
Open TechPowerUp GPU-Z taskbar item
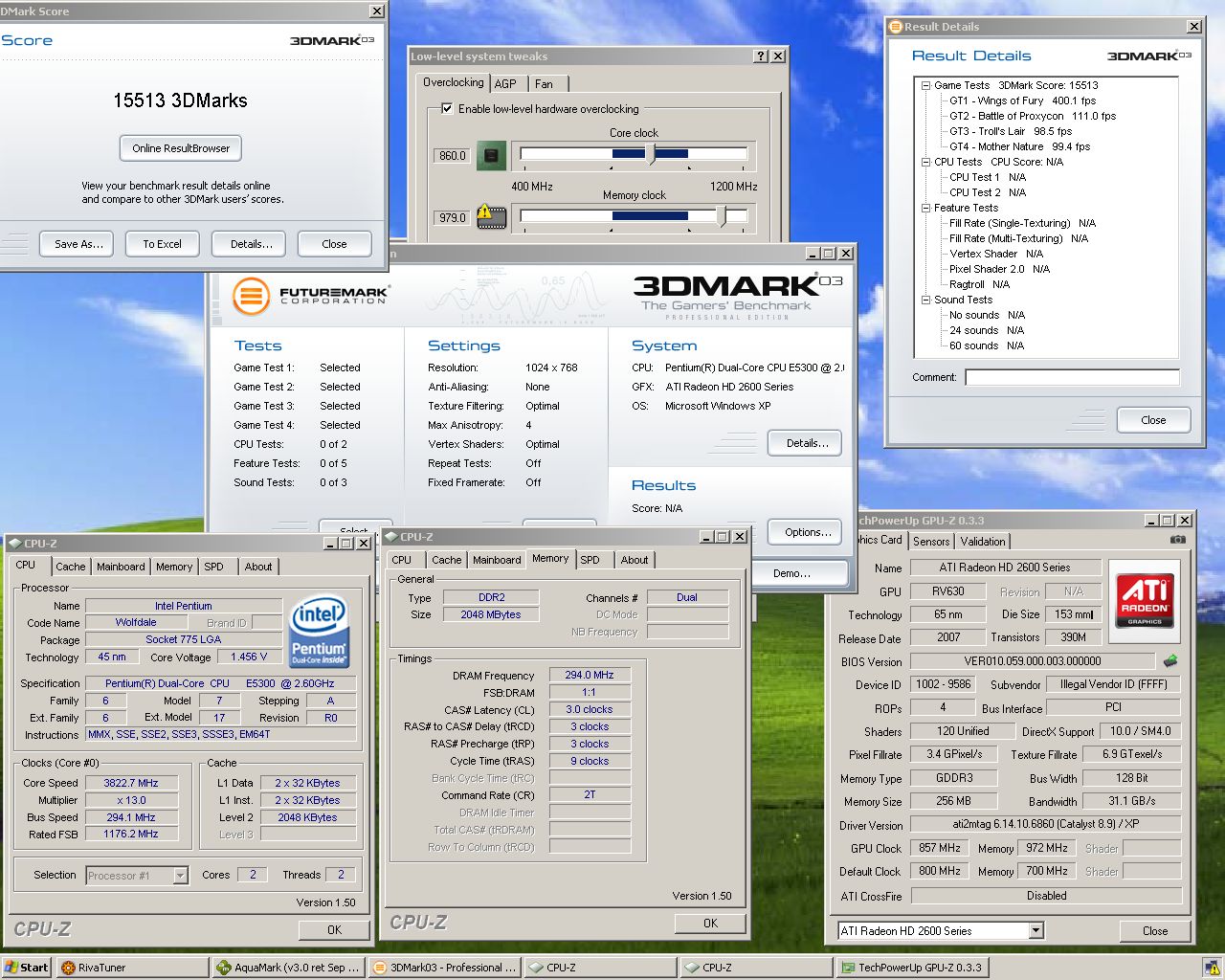click(912, 968)
